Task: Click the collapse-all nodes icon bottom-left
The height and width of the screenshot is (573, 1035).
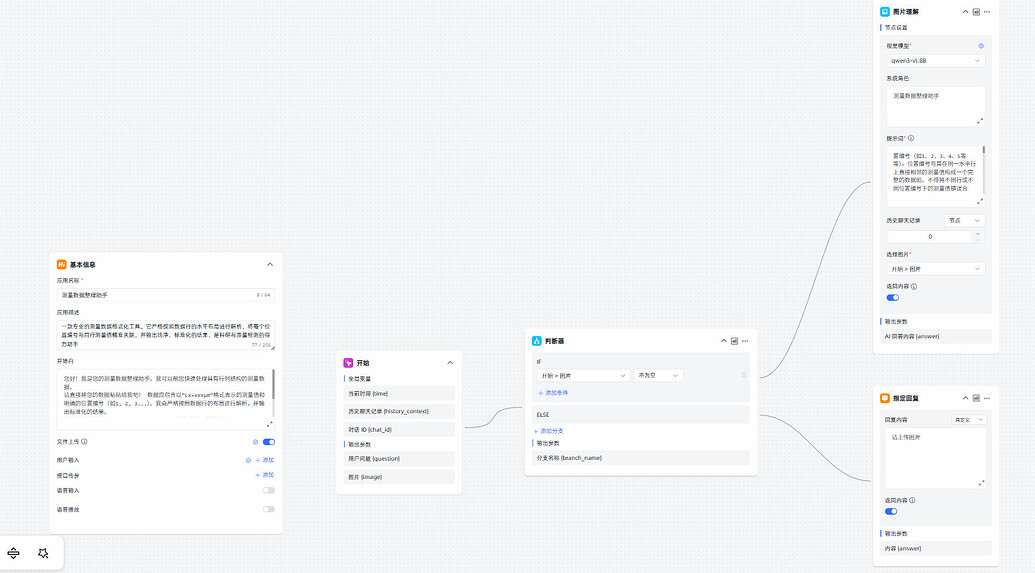Action: click(x=14, y=553)
